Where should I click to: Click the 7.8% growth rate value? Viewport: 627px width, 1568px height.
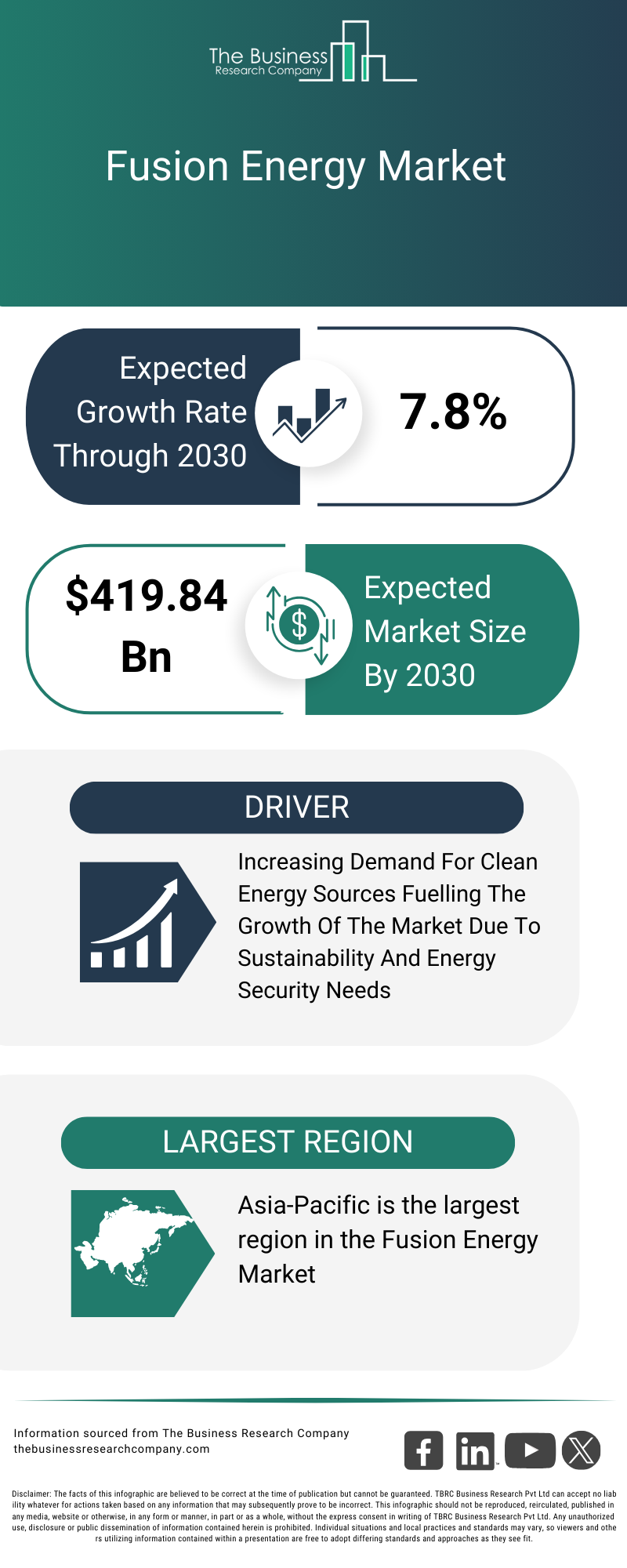[453, 412]
